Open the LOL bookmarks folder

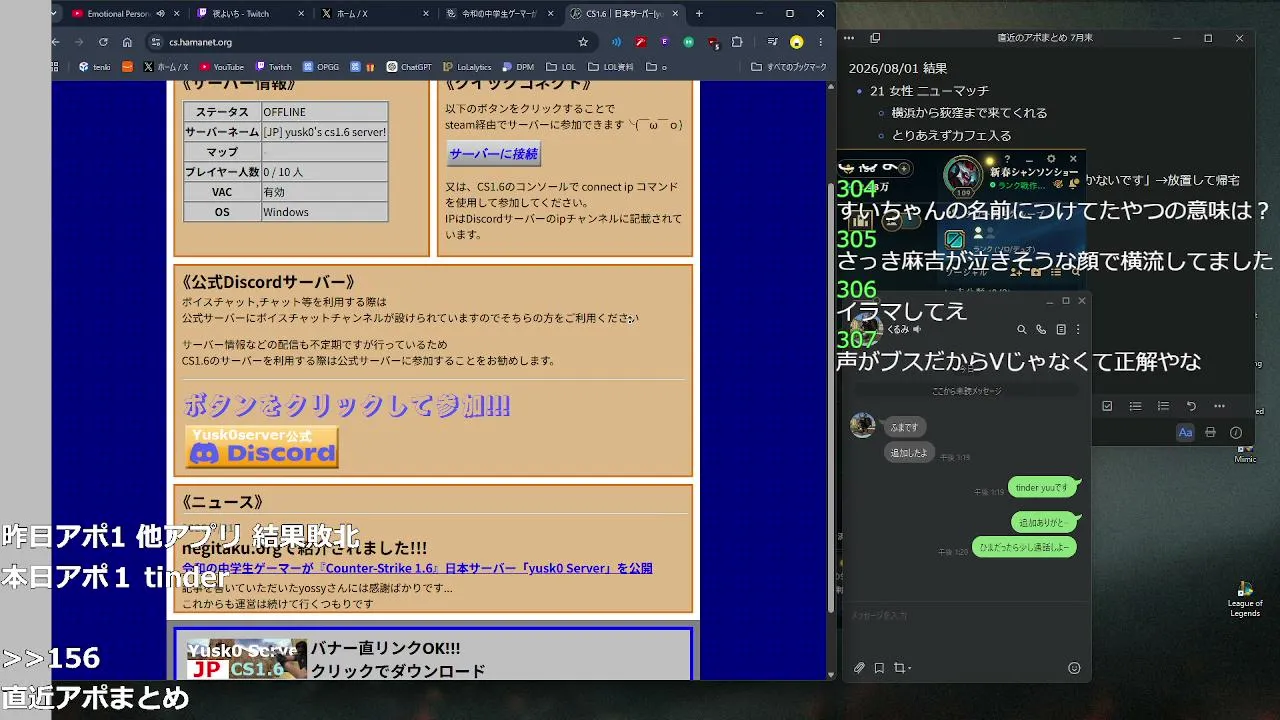click(x=561, y=67)
